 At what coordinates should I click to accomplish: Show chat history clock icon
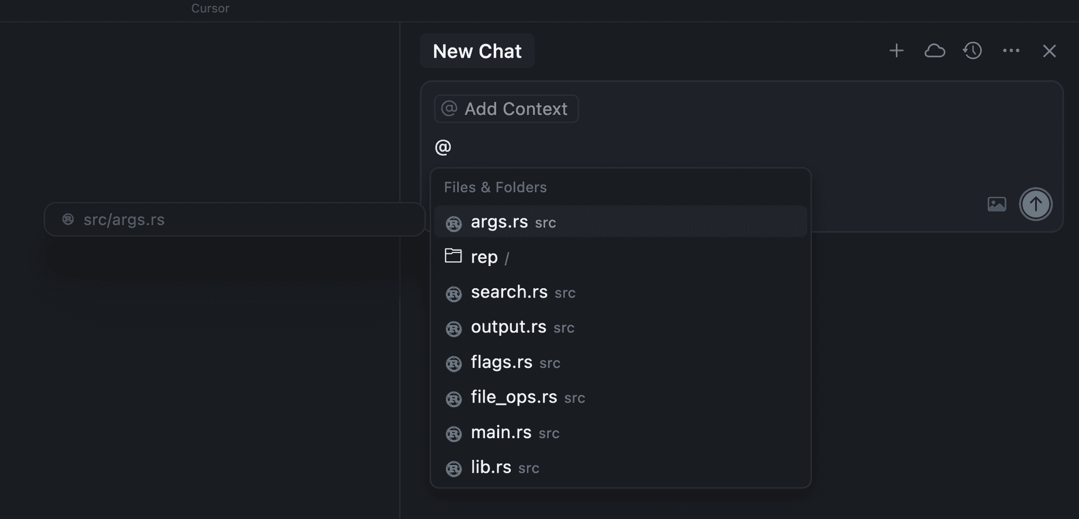click(x=972, y=51)
